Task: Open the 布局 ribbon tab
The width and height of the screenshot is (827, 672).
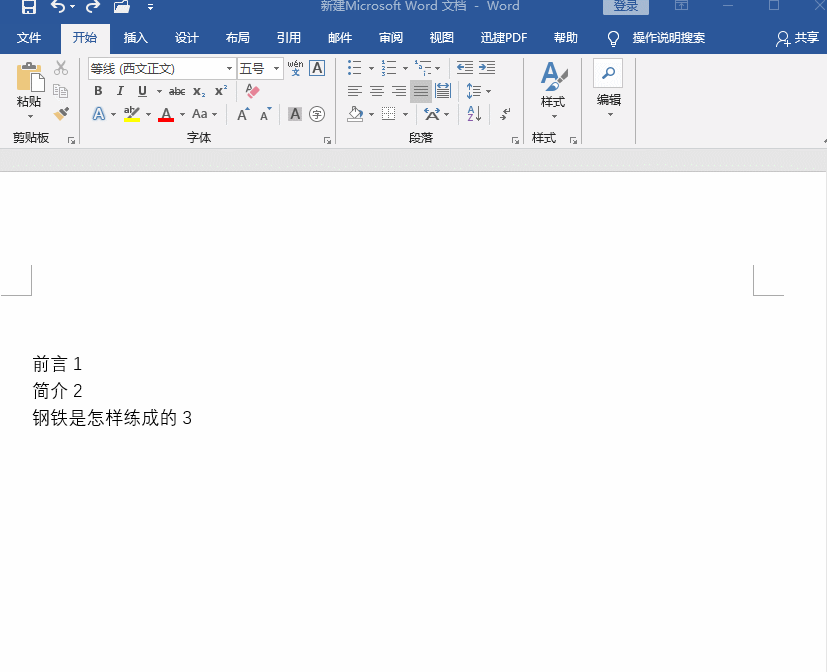Action: pyautogui.click(x=237, y=38)
